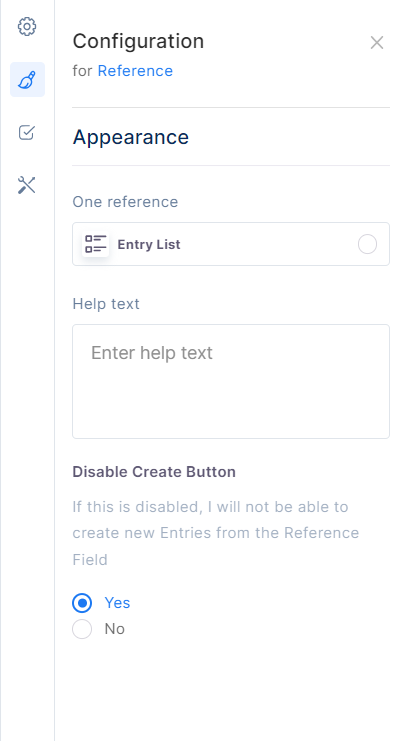Click the Yes label text
Viewport: 407px width, 741px height.
[x=117, y=603]
